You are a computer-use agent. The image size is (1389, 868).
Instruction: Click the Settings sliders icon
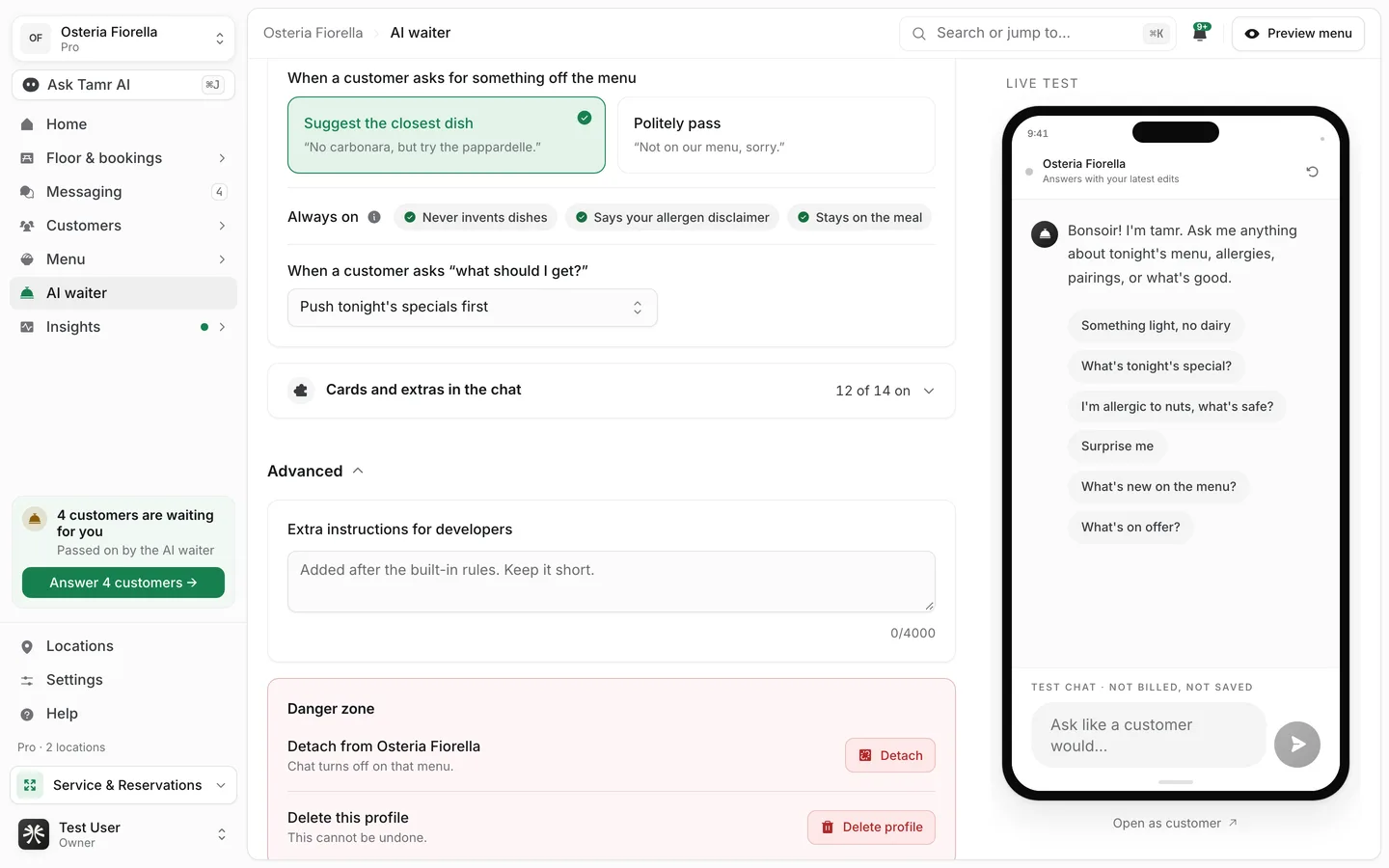(27, 680)
